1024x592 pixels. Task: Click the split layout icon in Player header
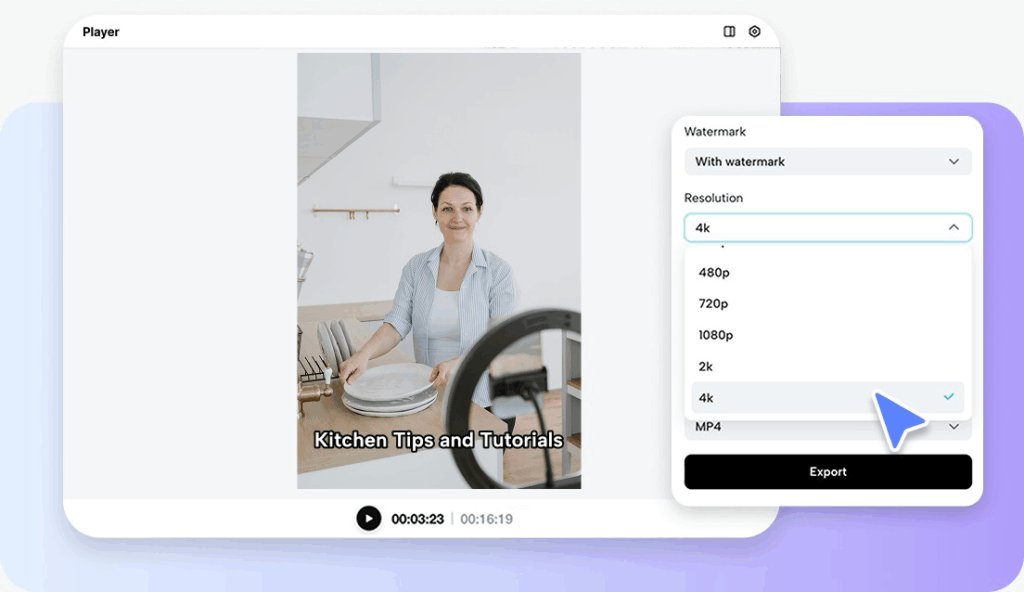[x=729, y=32]
